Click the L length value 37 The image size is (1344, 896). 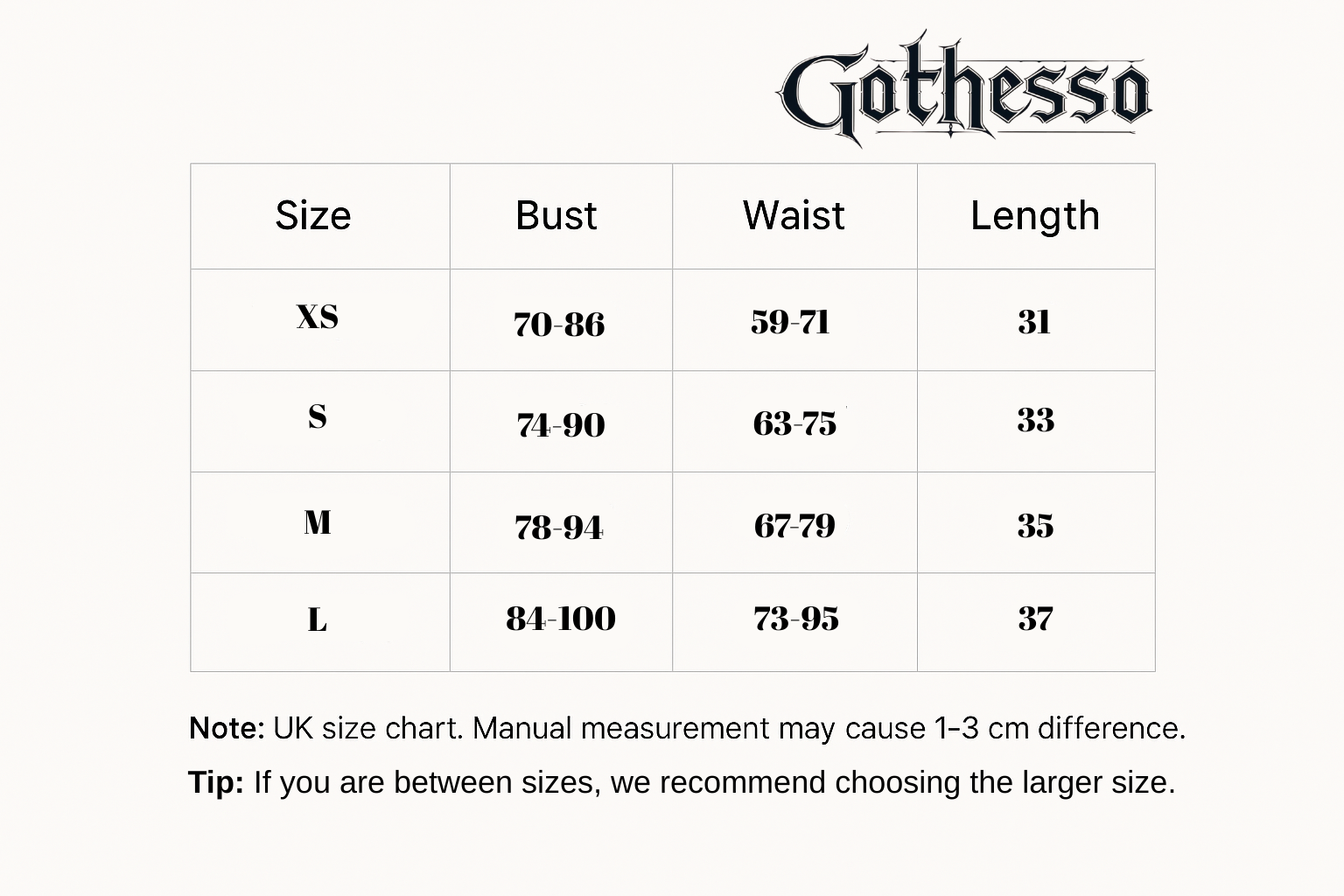point(1035,619)
